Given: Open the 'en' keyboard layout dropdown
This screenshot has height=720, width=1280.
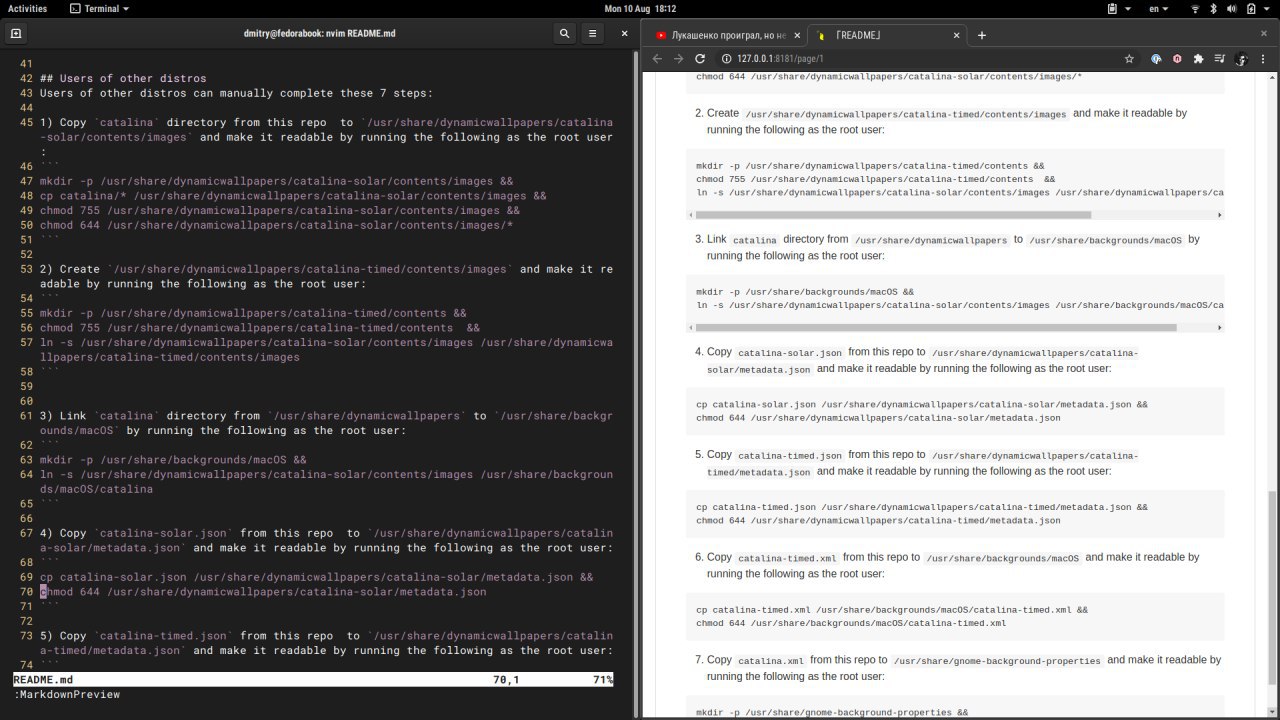Looking at the screenshot, I should click(1160, 8).
